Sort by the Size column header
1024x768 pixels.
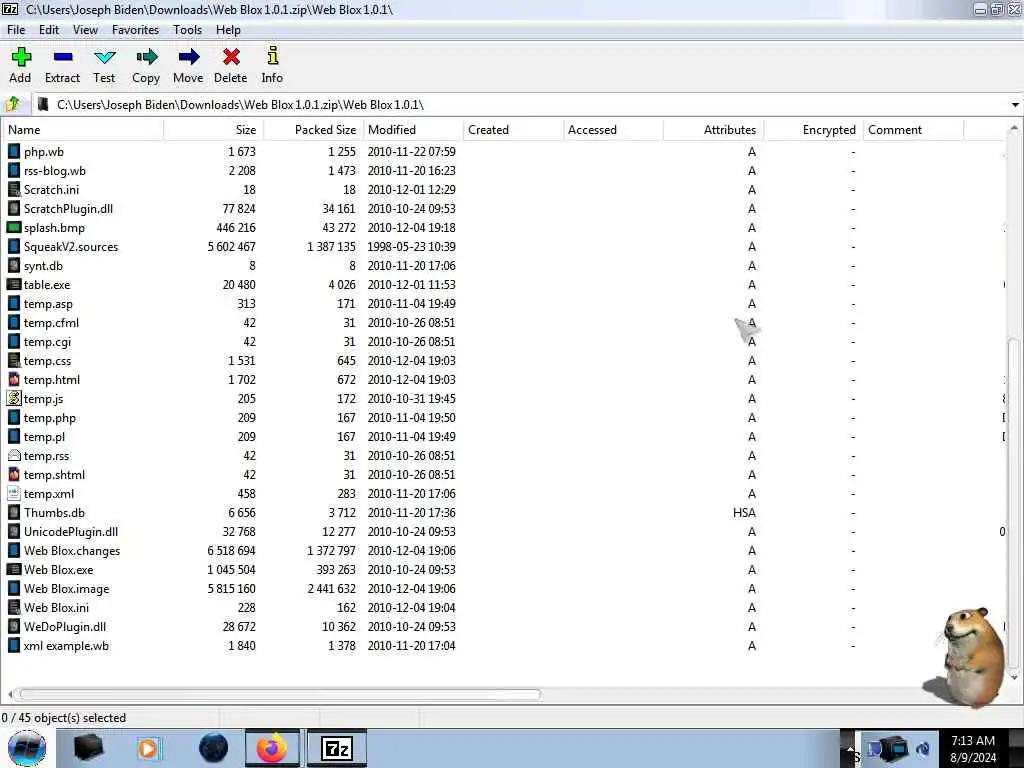(x=214, y=129)
